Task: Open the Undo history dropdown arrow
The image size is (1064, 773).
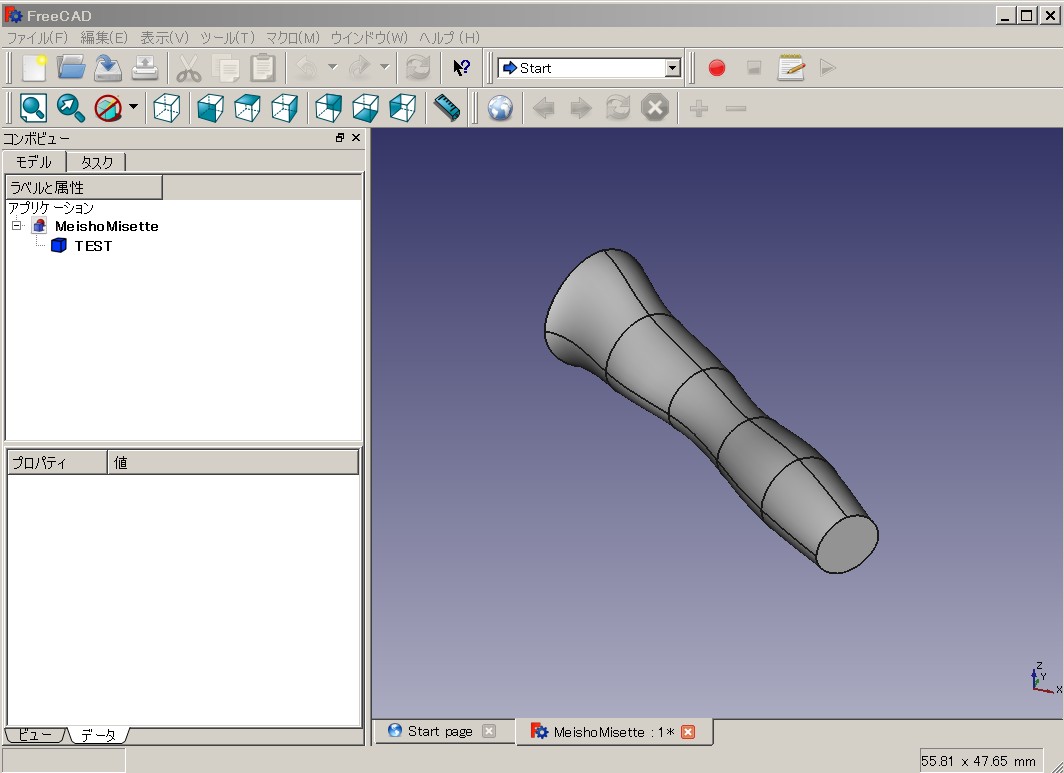Action: (x=332, y=67)
